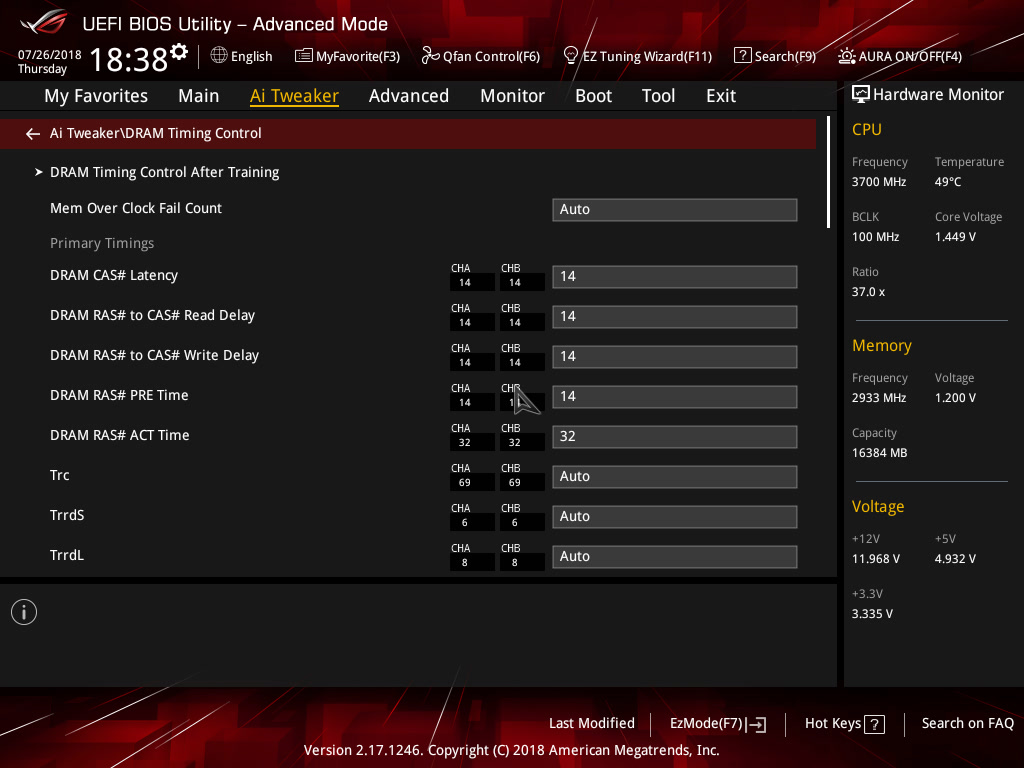Viewport: 1024px width, 768px height.
Task: Select RAS# to CAS# Write Delay field
Action: coord(675,357)
